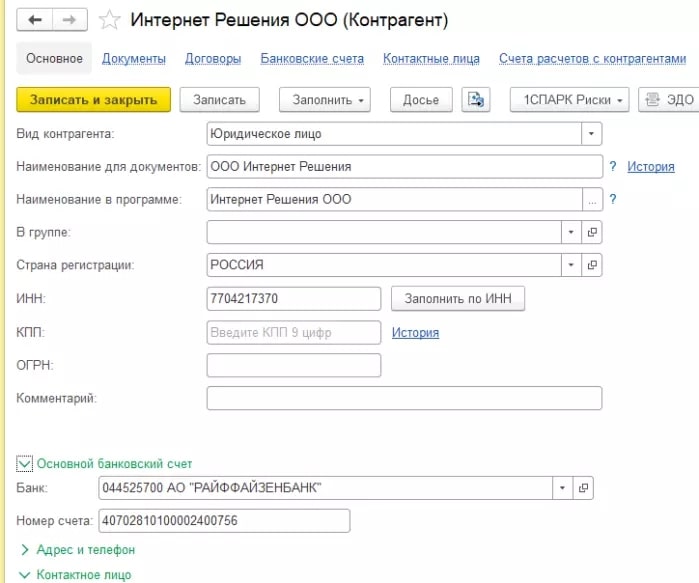
Task: Open Страна регистрации dropdown arrow
Action: click(x=571, y=265)
